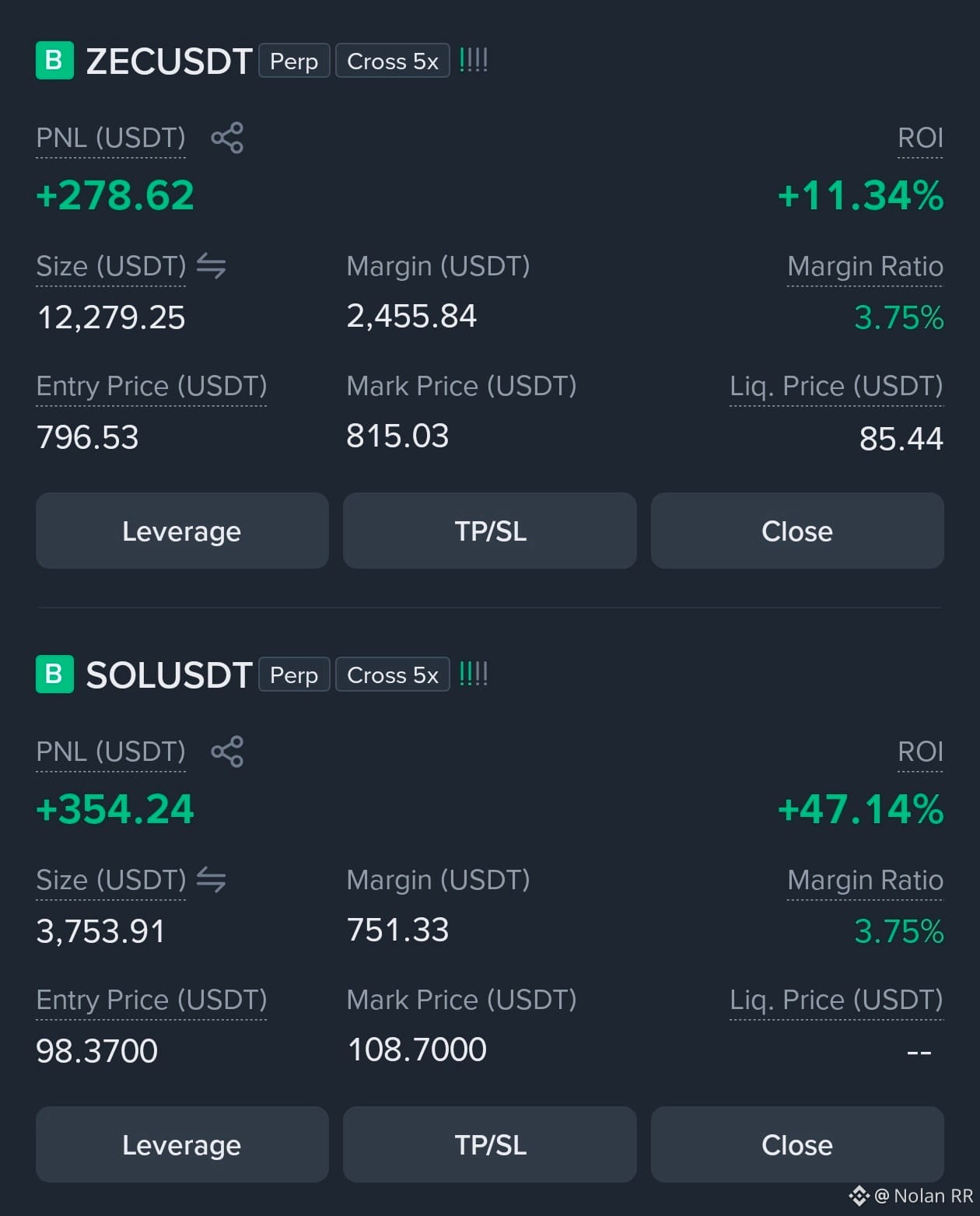Image resolution: width=980 pixels, height=1216 pixels.
Task: Set TP/SL for the SOLUSDT position
Action: point(490,1144)
